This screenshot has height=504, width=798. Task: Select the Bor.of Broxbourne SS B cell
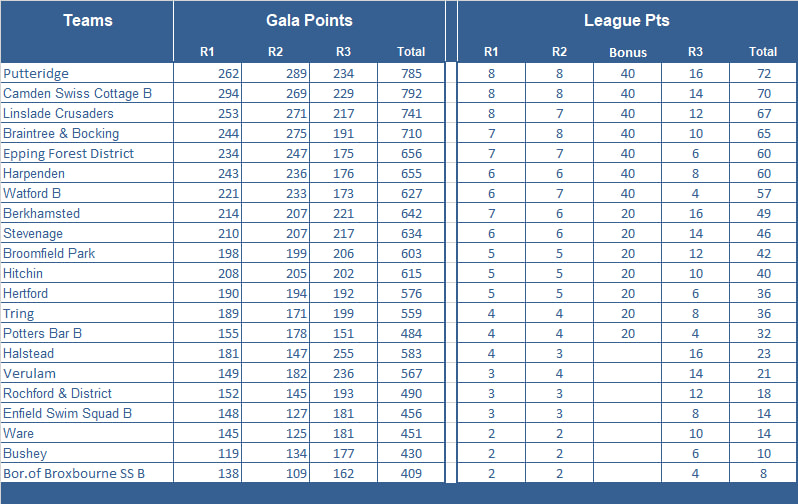tap(87, 473)
